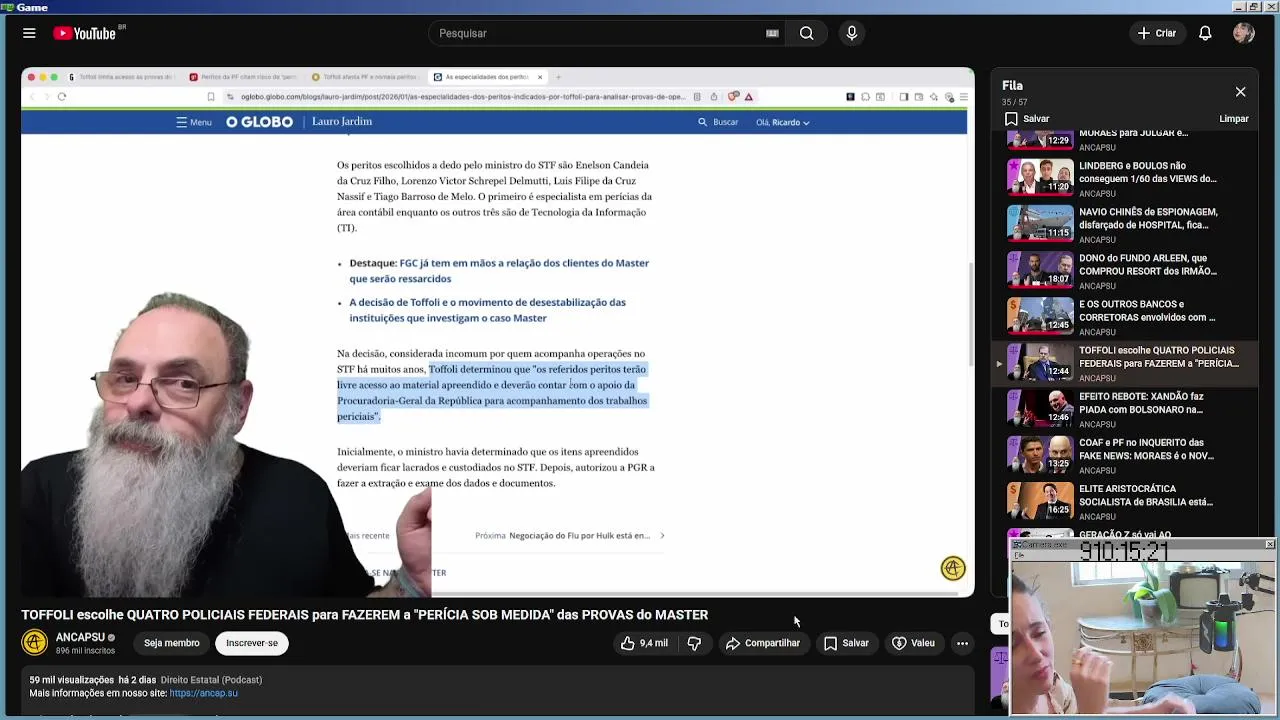Image resolution: width=1280 pixels, height=720 pixels.
Task: Click the Seja membro button
Action: pyautogui.click(x=171, y=643)
